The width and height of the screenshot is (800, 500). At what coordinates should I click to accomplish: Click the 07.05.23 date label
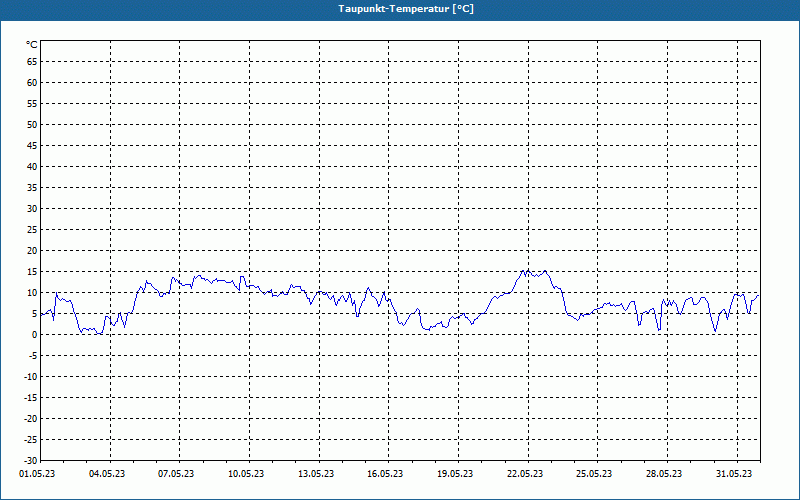click(176, 474)
